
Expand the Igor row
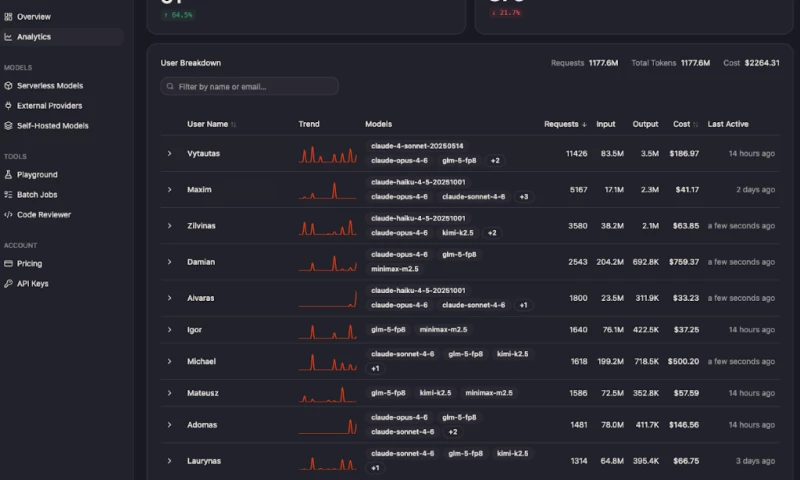coord(169,330)
